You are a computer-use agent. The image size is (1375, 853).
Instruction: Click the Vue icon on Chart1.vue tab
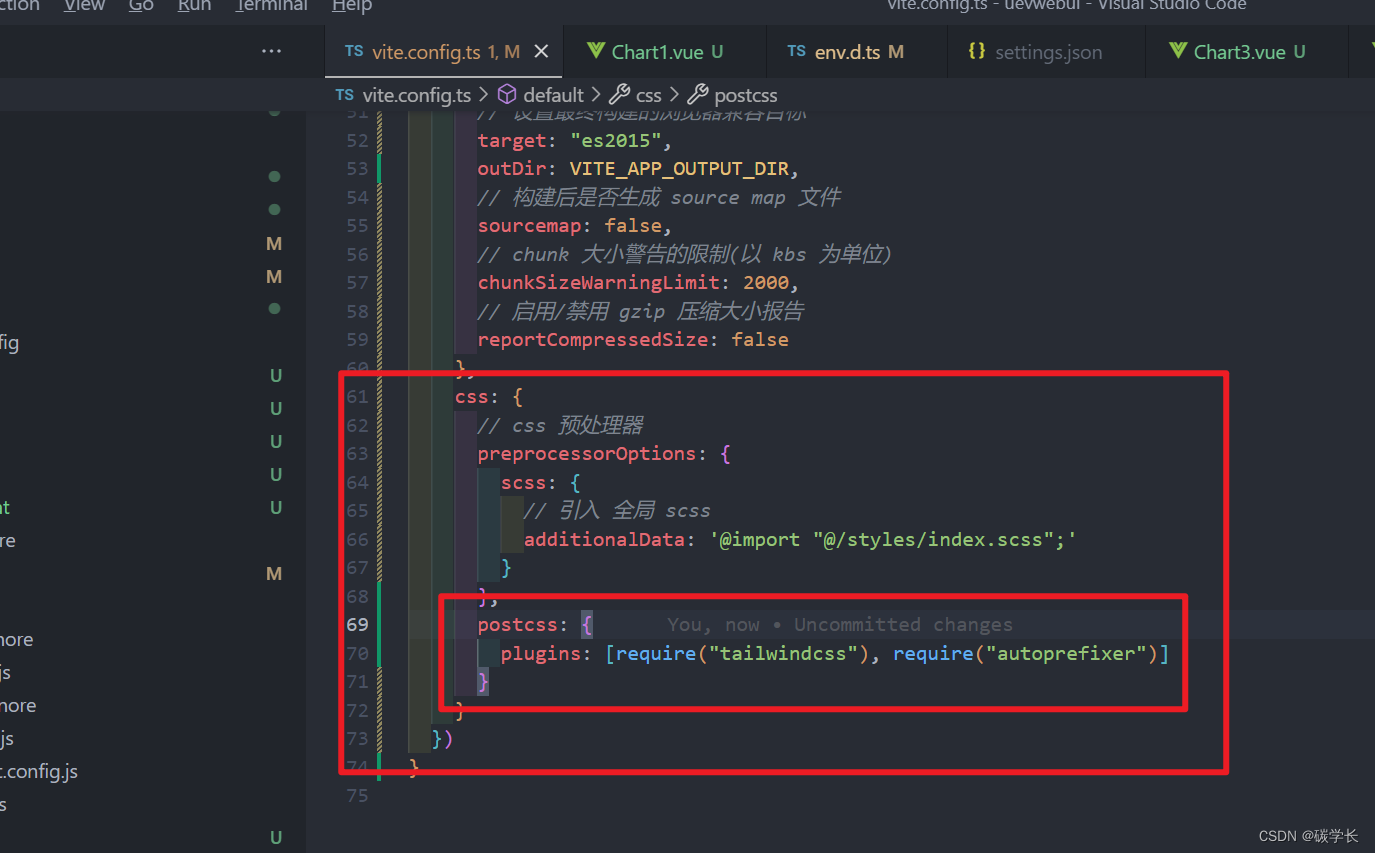[x=596, y=52]
